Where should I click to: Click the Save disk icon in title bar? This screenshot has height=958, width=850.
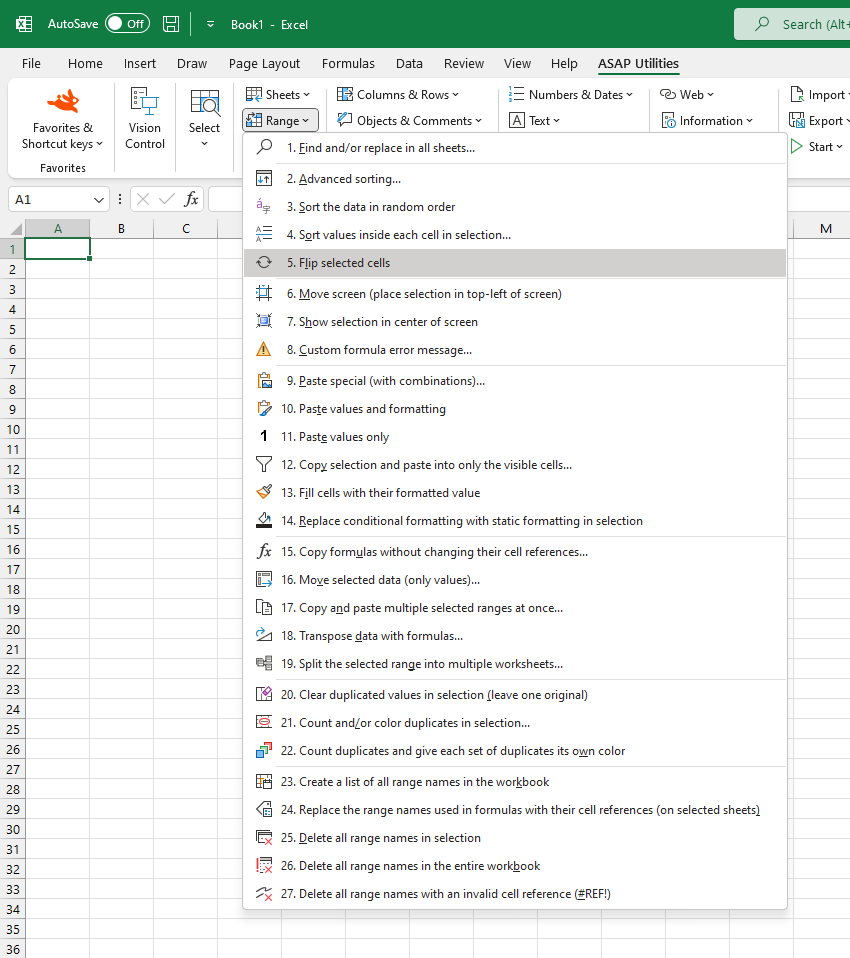171,24
